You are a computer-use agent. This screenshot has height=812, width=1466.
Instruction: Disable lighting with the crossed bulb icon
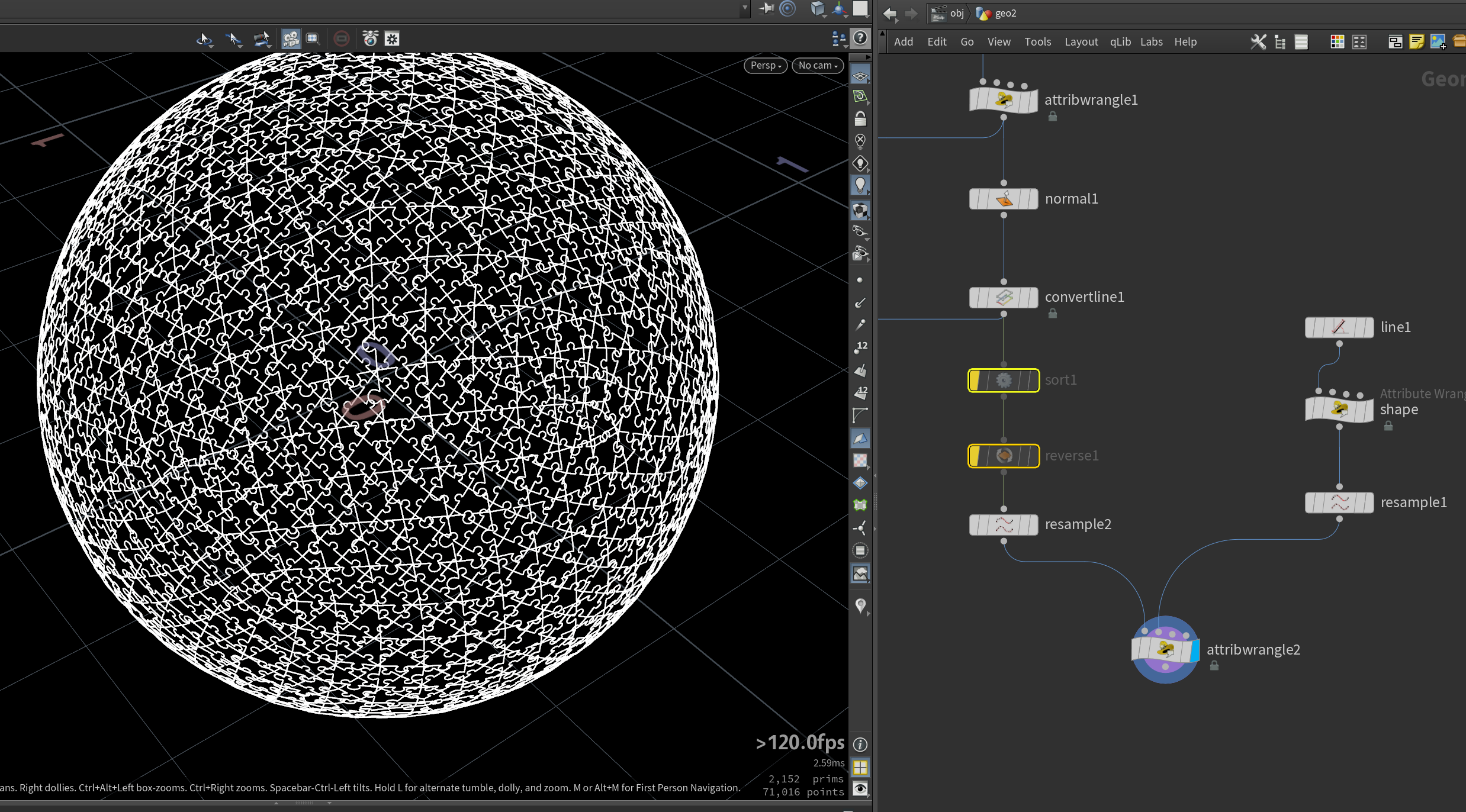(x=860, y=141)
